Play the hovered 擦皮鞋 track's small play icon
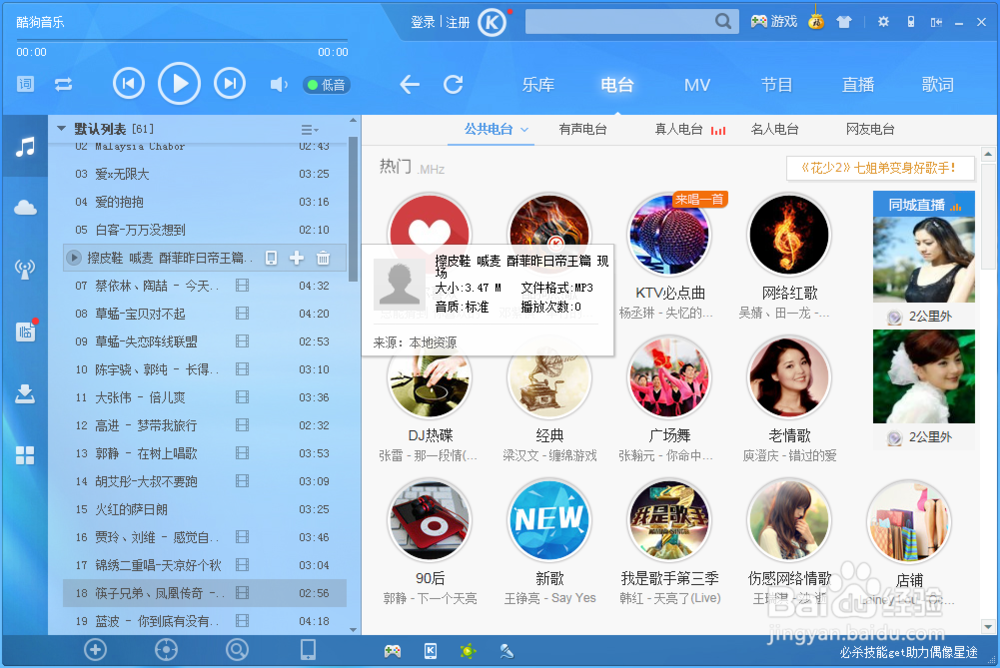The width and height of the screenshot is (1000, 668). tap(74, 258)
